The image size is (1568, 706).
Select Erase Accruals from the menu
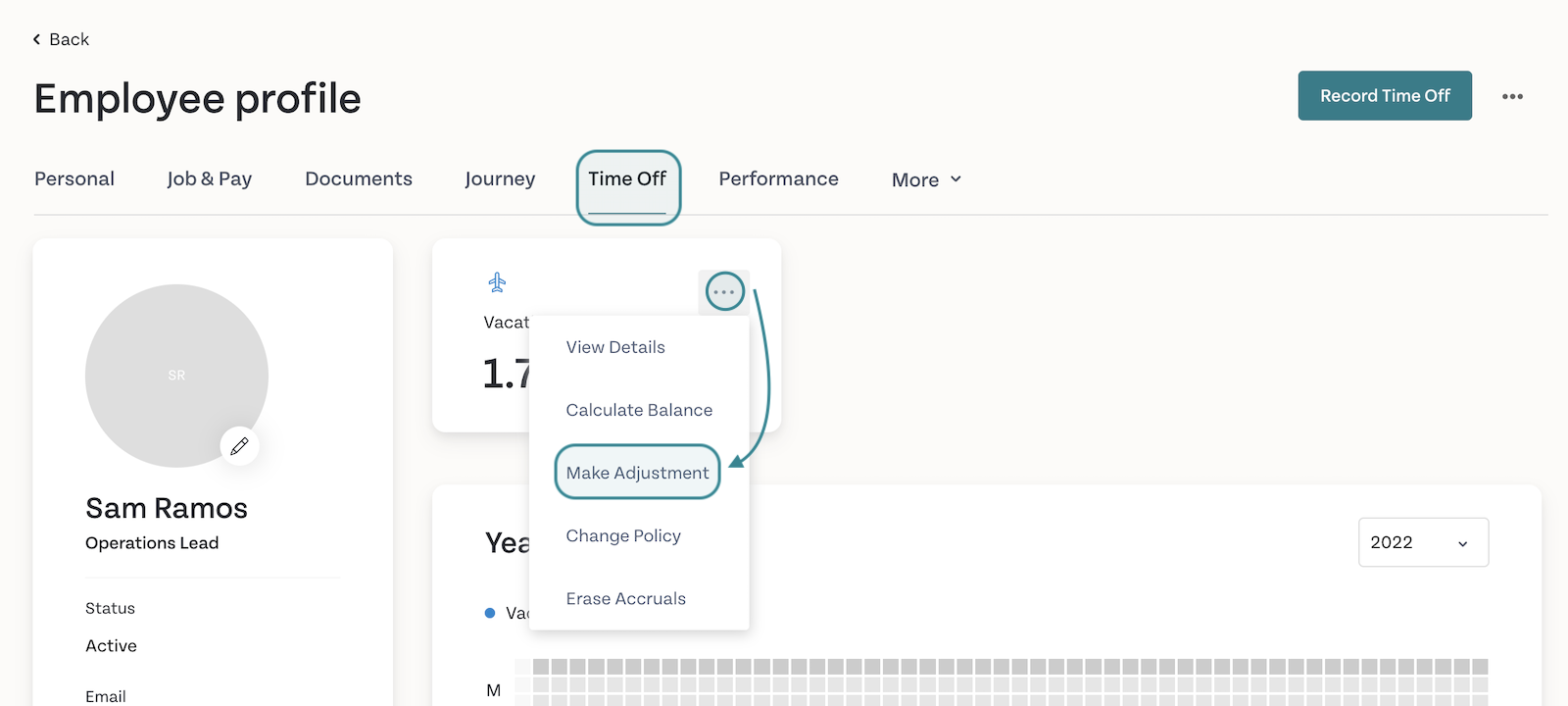[x=625, y=598]
